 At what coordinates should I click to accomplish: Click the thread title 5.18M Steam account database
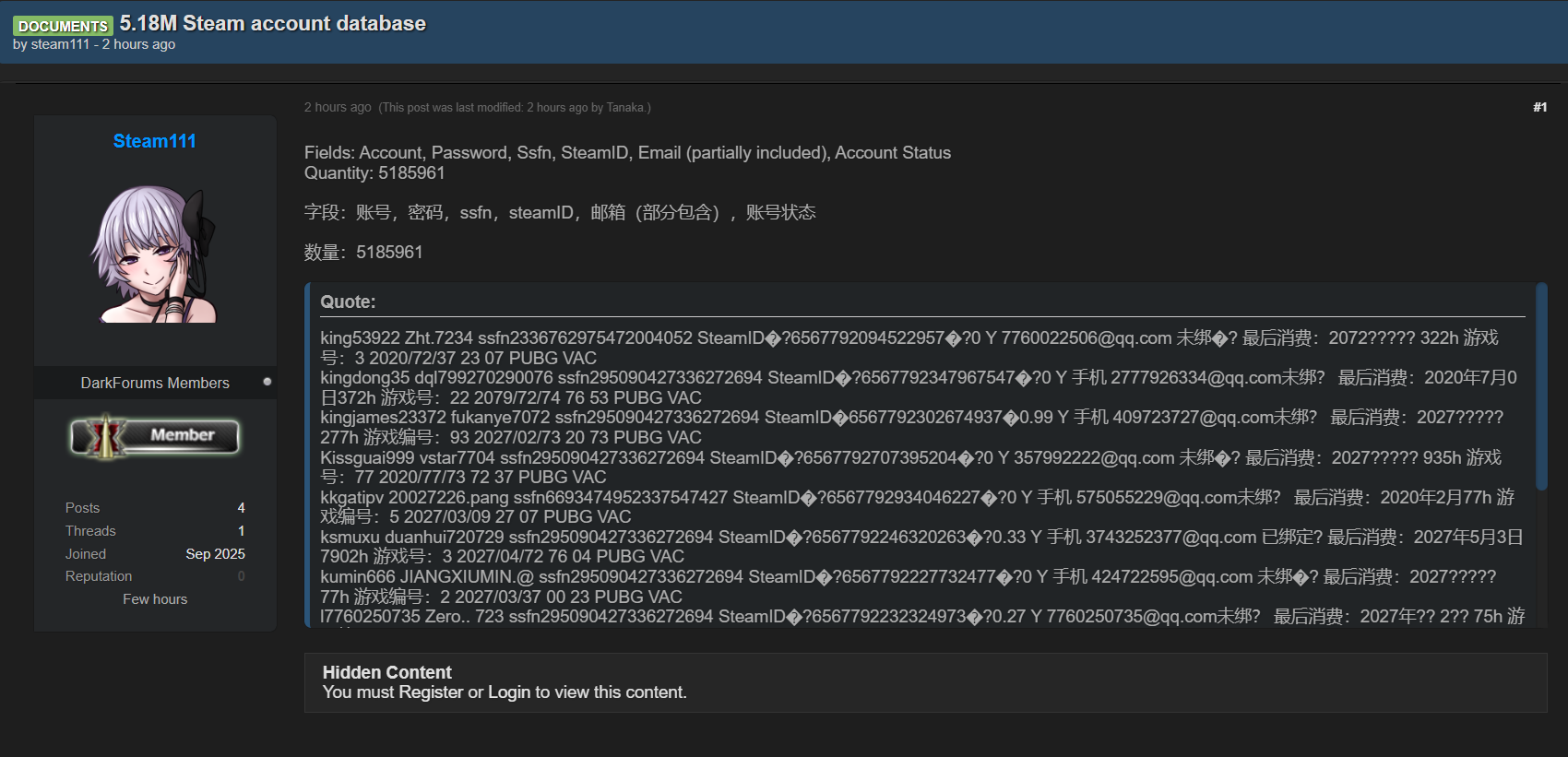[273, 23]
